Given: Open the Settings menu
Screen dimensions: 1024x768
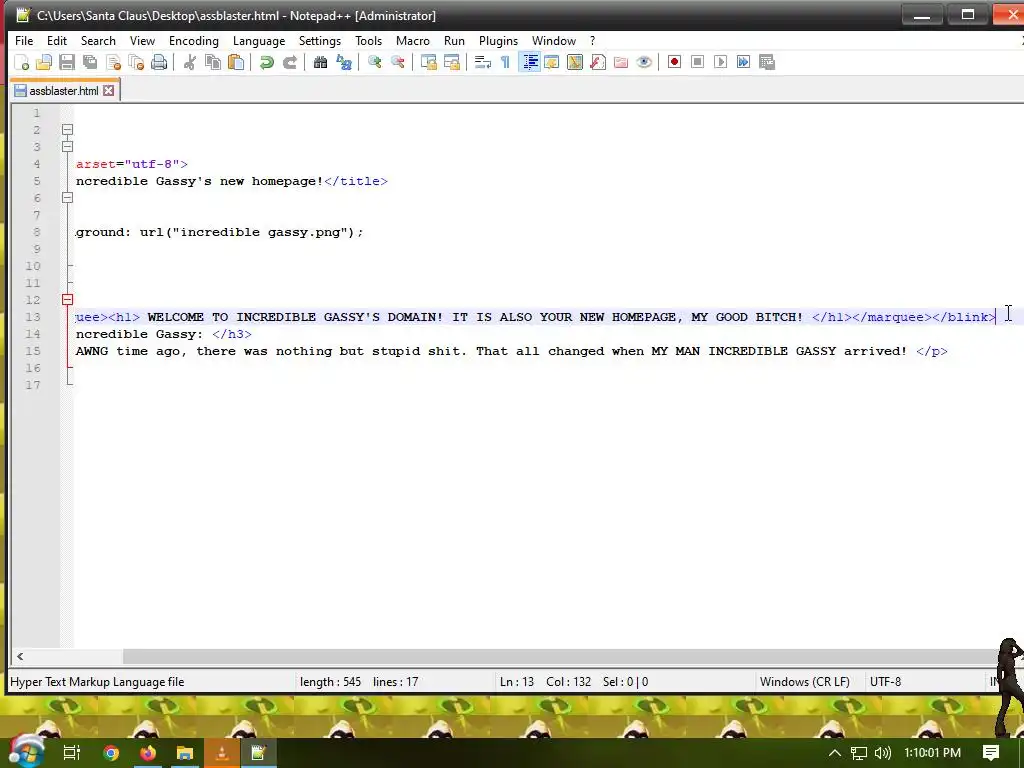Looking at the screenshot, I should click(x=320, y=40).
